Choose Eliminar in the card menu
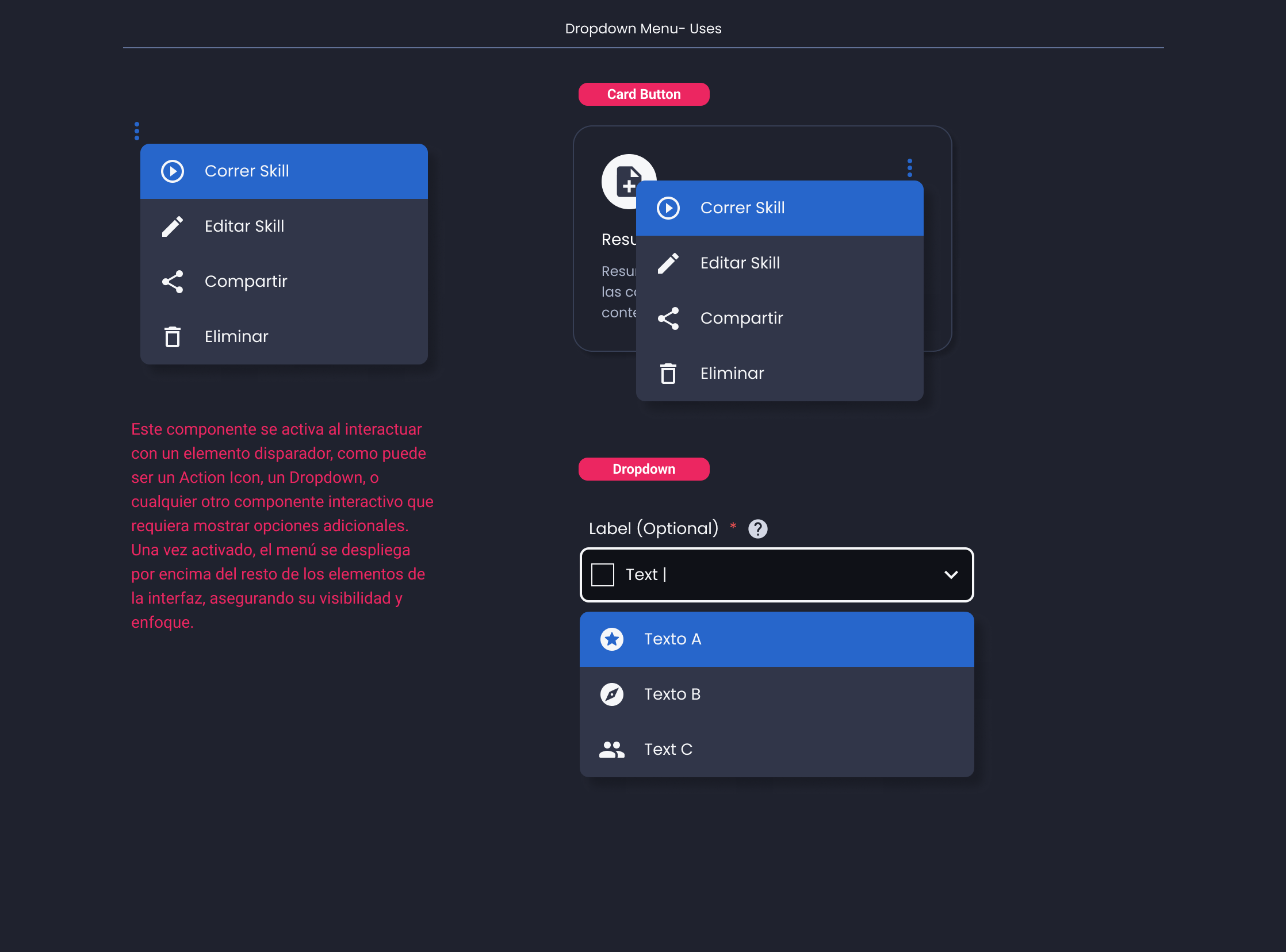This screenshot has height=952, width=1286. coord(779,374)
